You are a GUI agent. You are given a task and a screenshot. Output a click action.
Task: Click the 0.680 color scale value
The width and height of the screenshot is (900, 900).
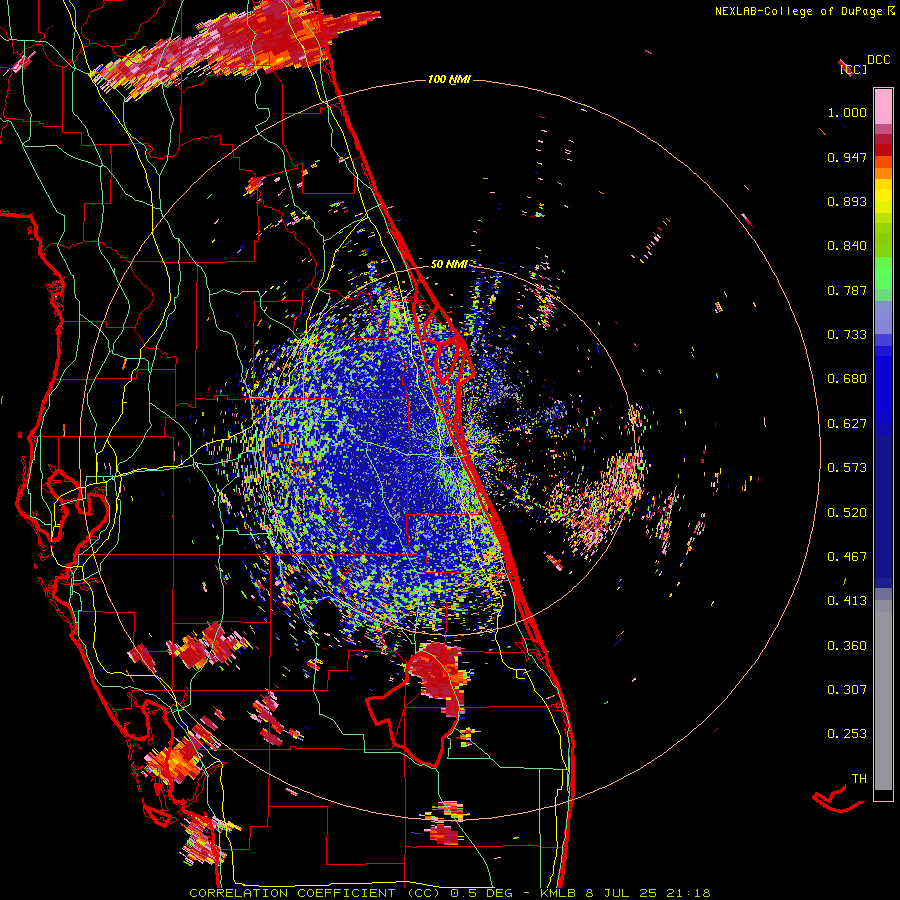click(847, 379)
